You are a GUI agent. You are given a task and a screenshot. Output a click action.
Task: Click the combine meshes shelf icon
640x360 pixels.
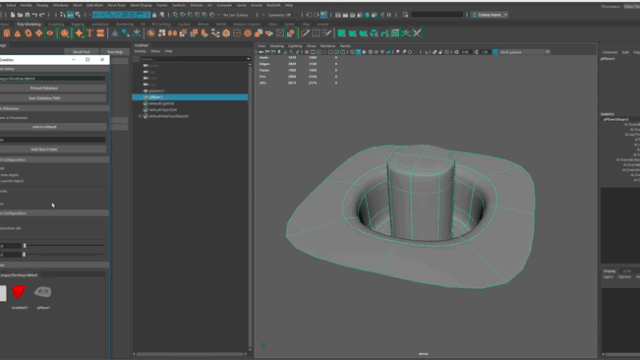point(151,33)
